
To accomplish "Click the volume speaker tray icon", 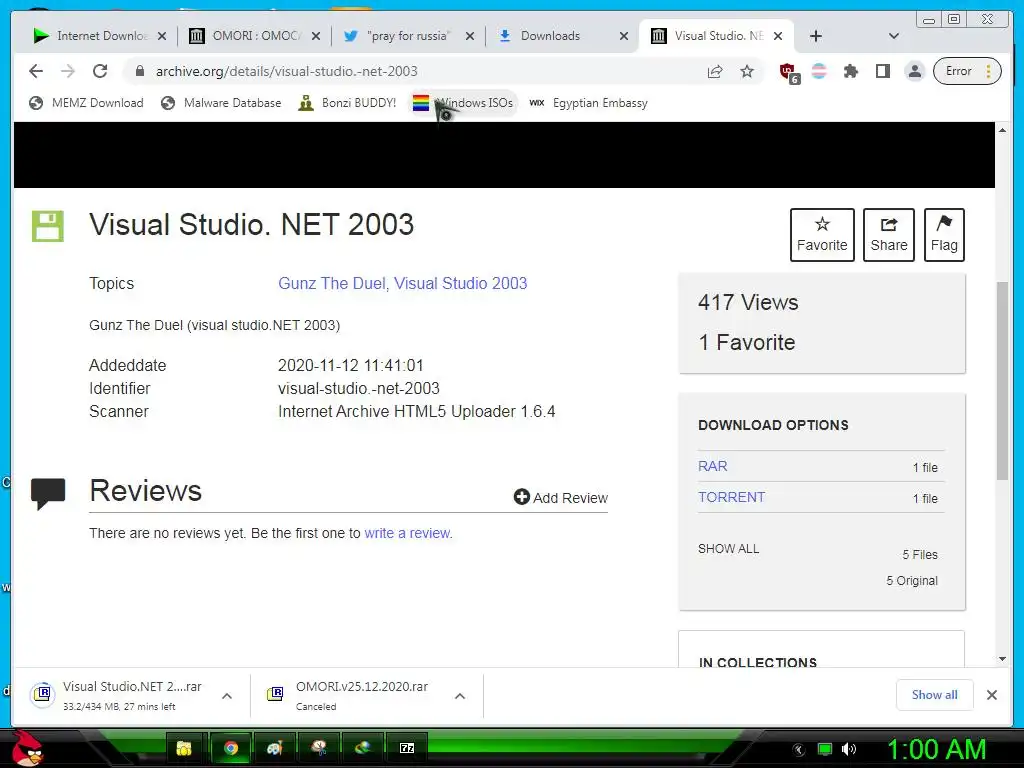I will pos(849,749).
